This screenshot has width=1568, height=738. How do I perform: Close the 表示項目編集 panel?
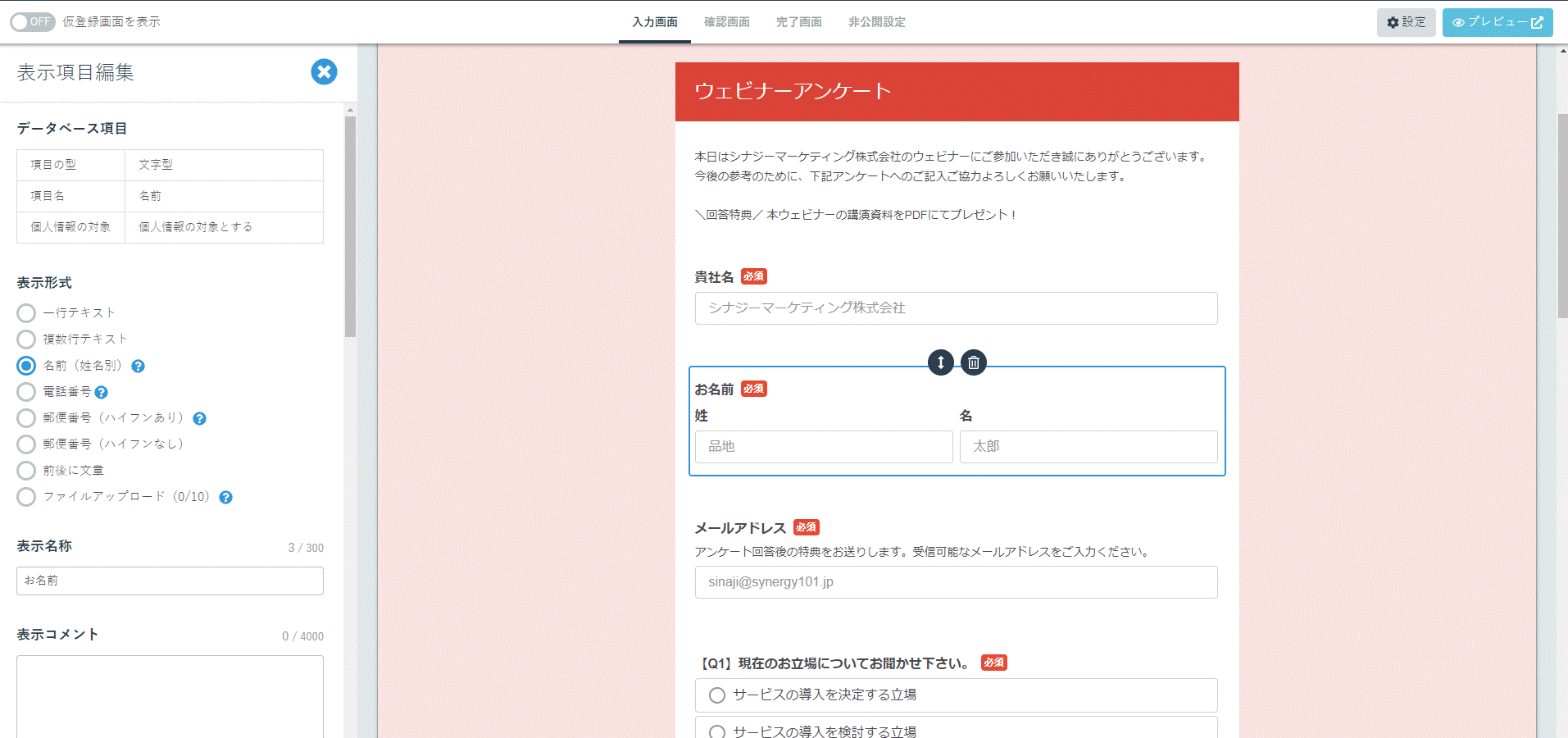click(x=324, y=72)
